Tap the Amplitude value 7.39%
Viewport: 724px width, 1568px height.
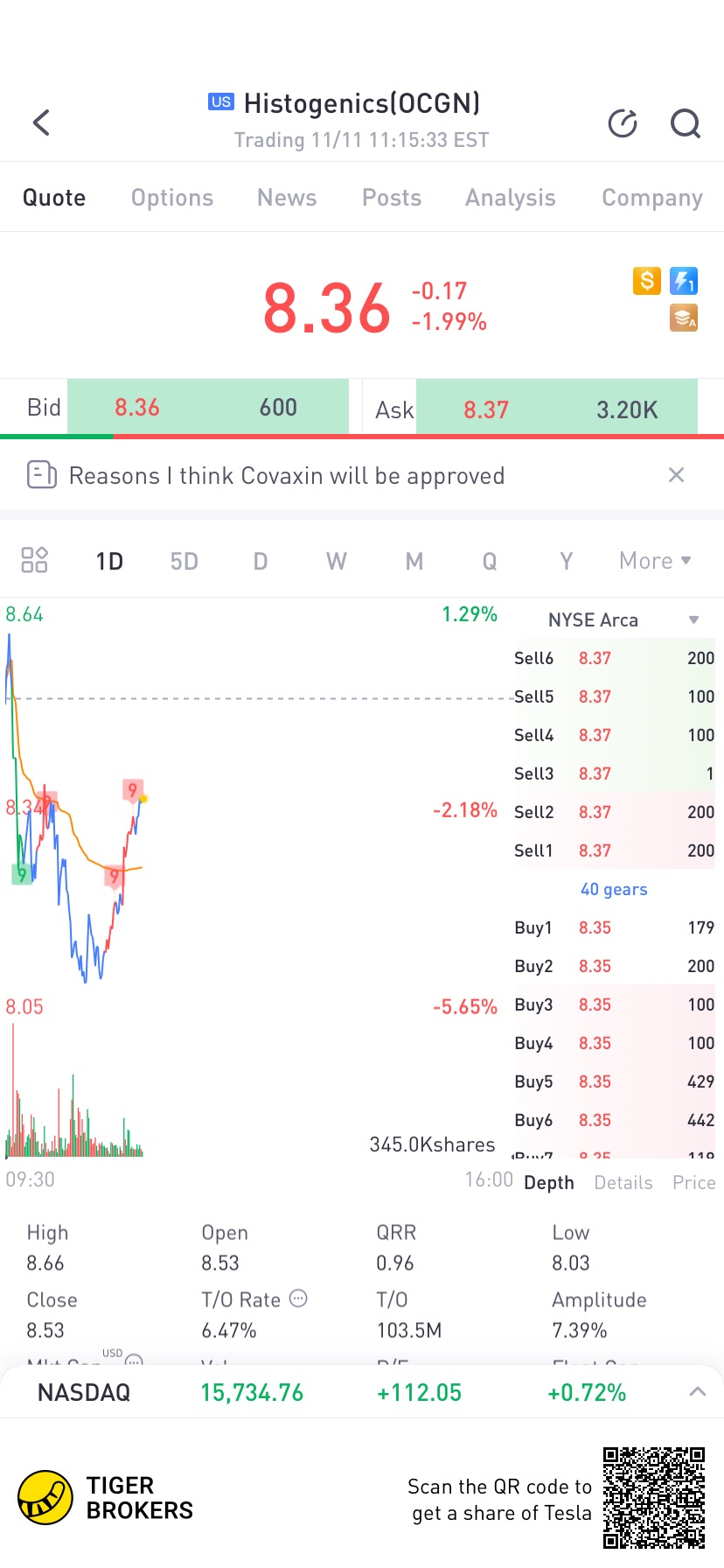[580, 1330]
